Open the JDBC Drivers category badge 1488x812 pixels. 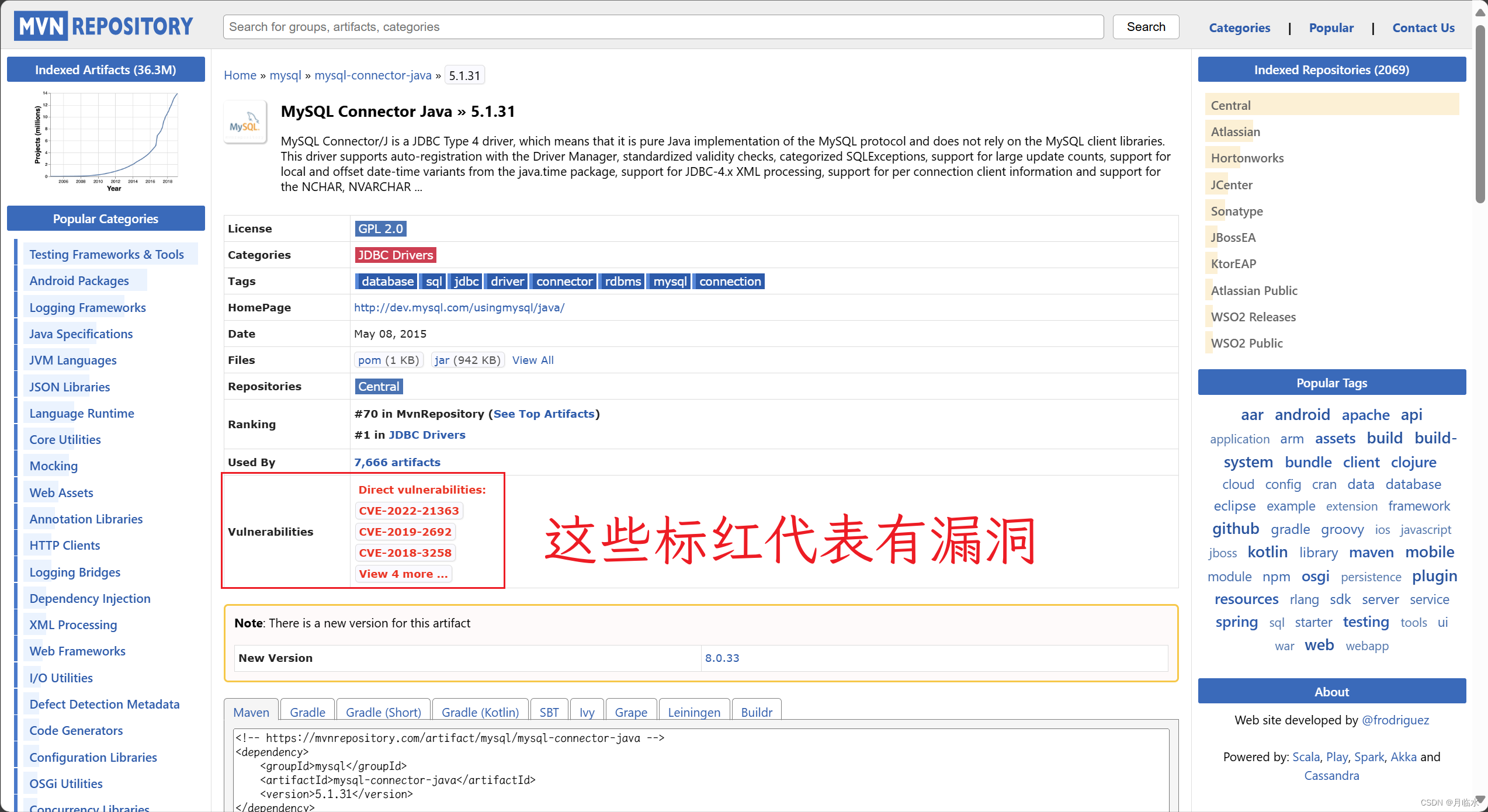coord(396,255)
